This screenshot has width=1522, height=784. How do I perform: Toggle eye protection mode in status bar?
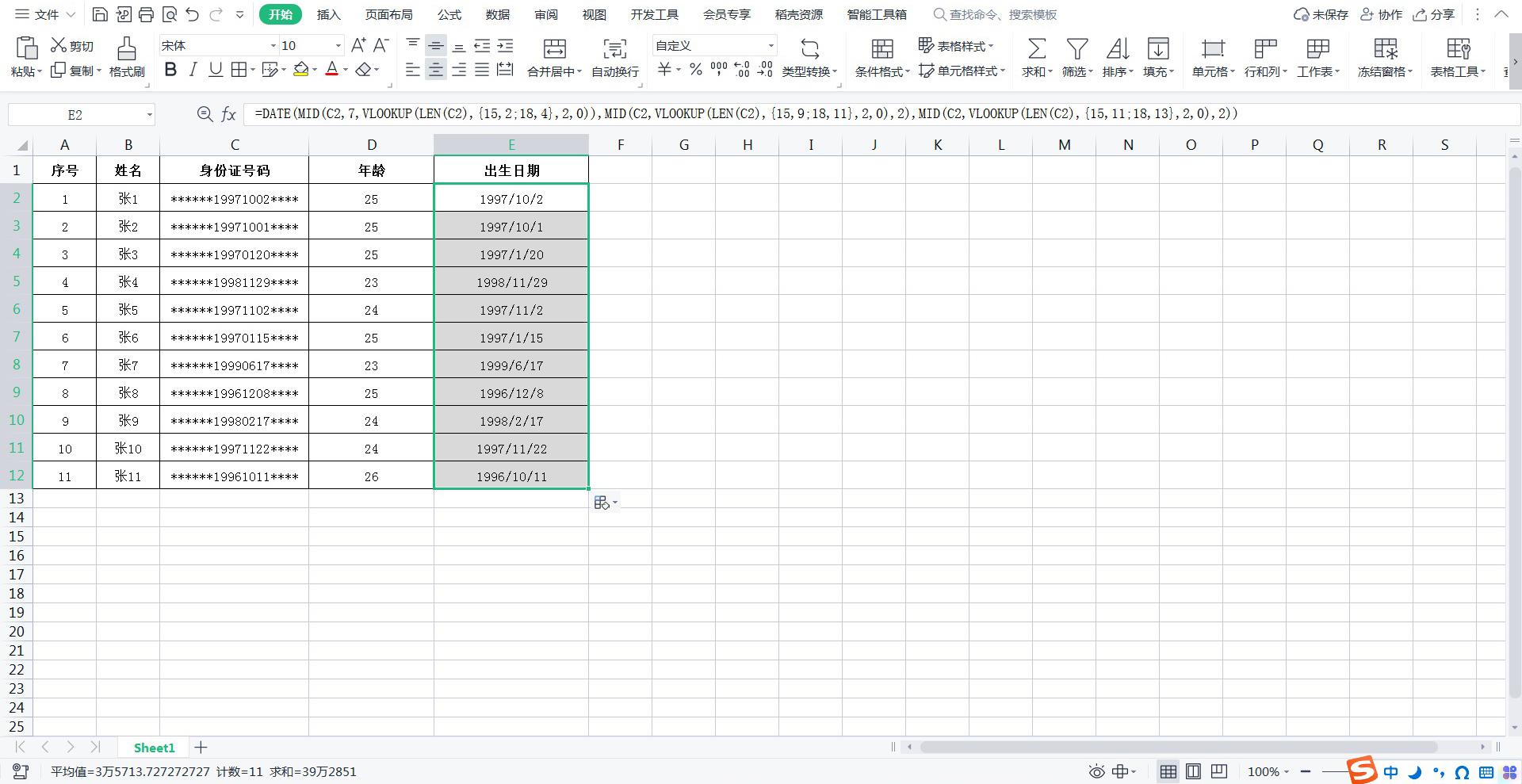pos(1096,771)
